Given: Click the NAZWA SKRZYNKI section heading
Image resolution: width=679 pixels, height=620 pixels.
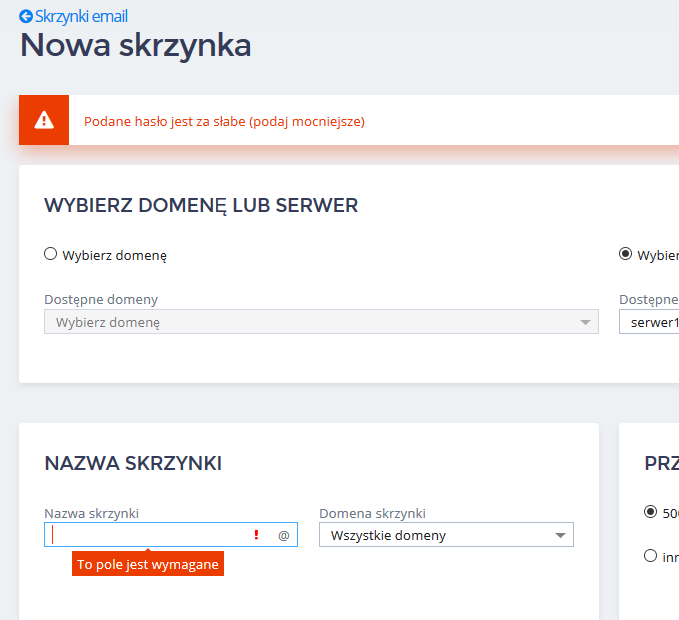Looking at the screenshot, I should (x=133, y=463).
